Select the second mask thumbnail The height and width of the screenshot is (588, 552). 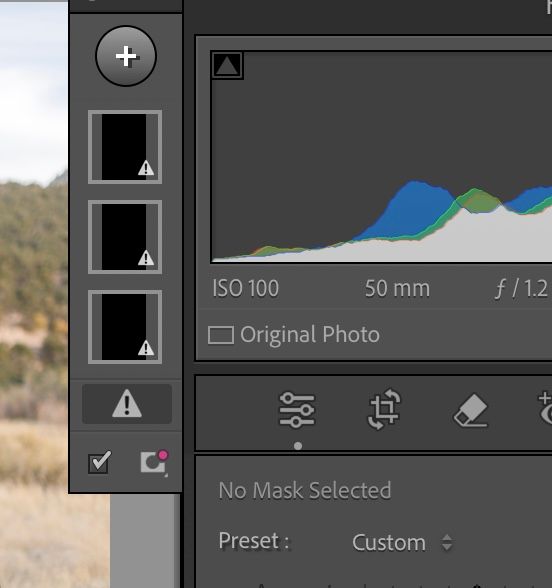(x=125, y=237)
